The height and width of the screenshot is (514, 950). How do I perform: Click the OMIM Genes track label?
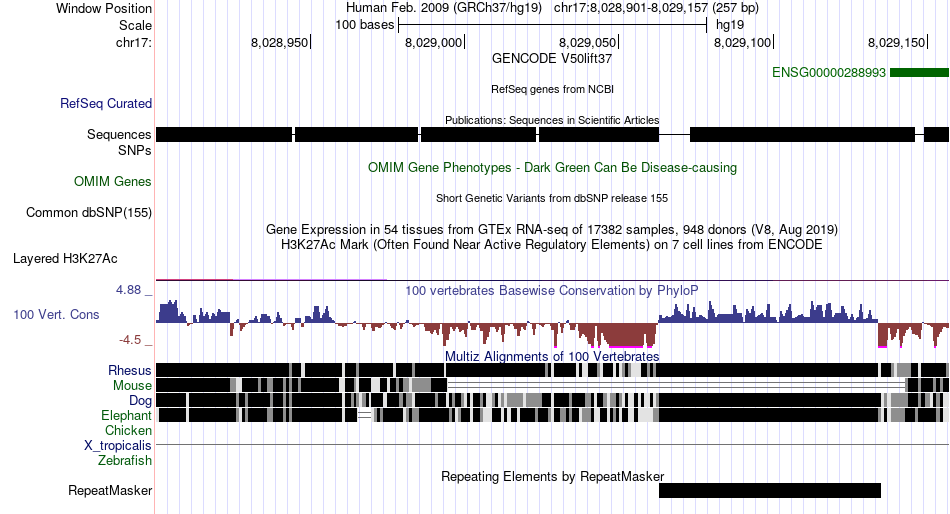(x=113, y=181)
